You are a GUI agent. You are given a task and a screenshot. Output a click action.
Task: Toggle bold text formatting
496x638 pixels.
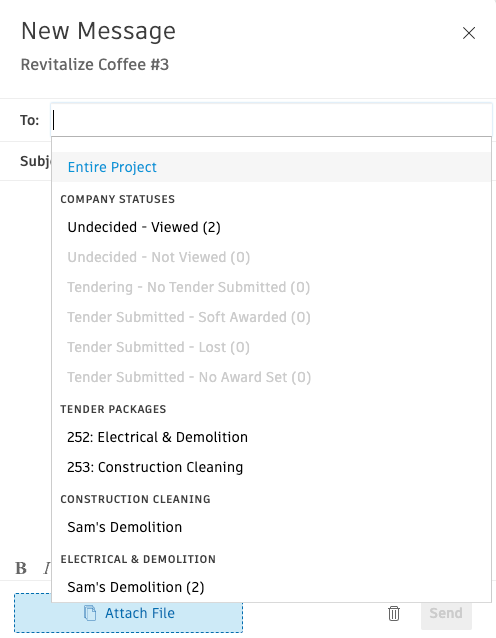click(21, 568)
